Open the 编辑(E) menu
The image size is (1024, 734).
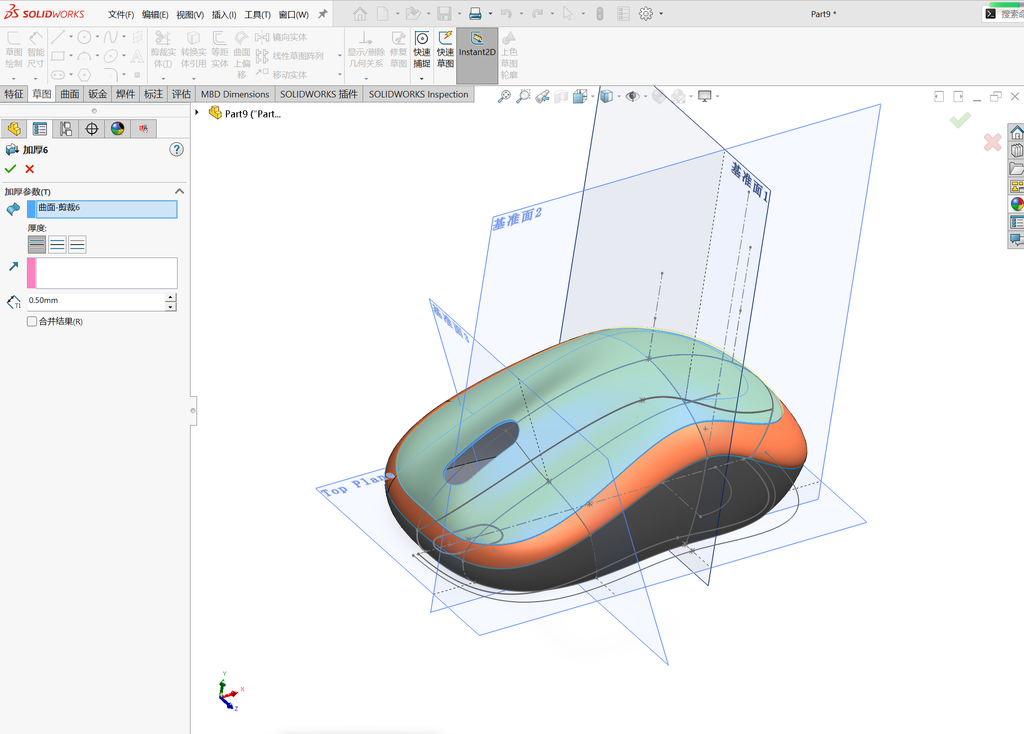coord(155,14)
